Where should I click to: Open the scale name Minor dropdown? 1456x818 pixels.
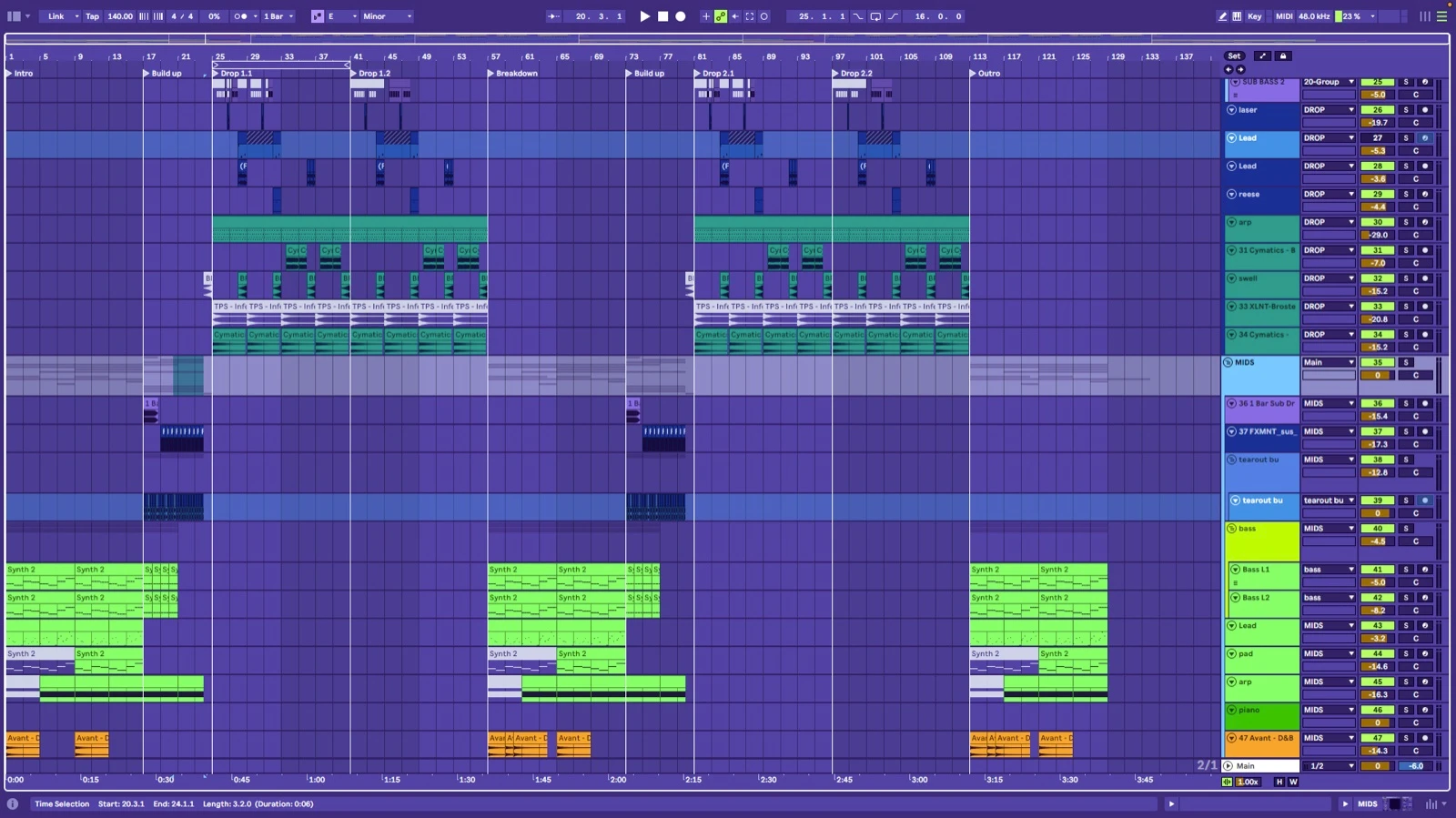(387, 16)
